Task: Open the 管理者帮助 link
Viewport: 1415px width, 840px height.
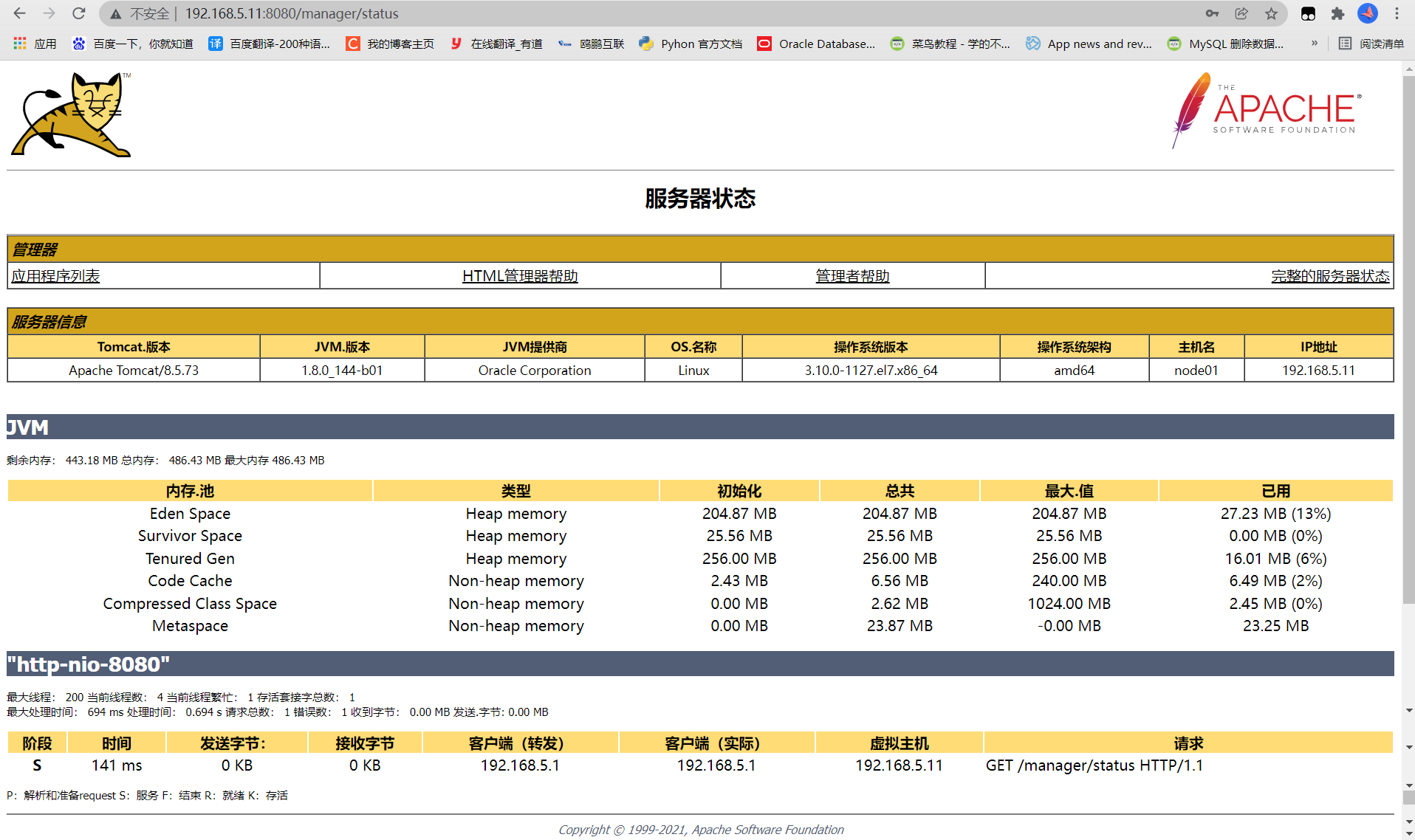Action: 852,276
